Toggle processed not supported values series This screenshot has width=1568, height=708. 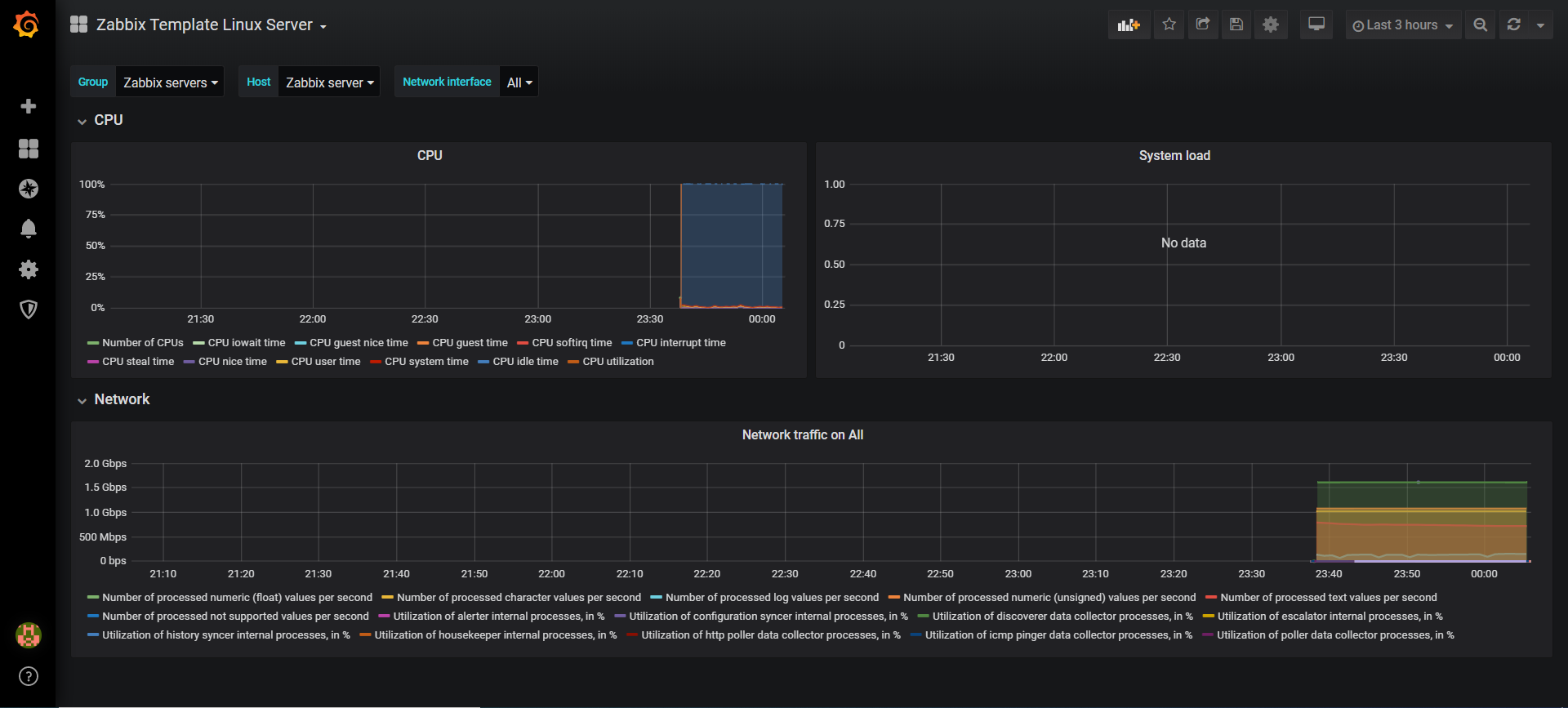[235, 616]
